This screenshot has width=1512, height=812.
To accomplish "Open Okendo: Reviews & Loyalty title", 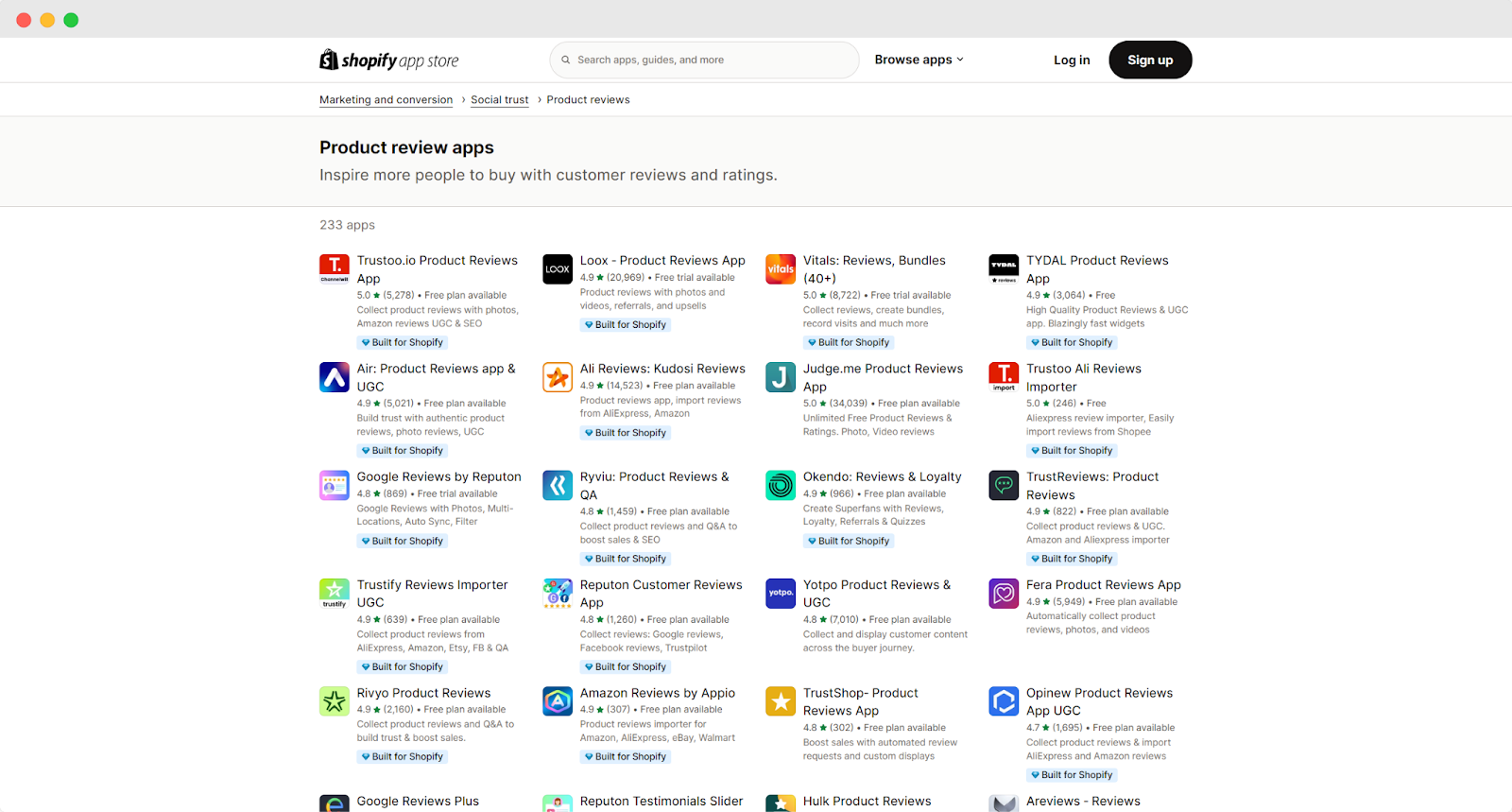I will (882, 476).
